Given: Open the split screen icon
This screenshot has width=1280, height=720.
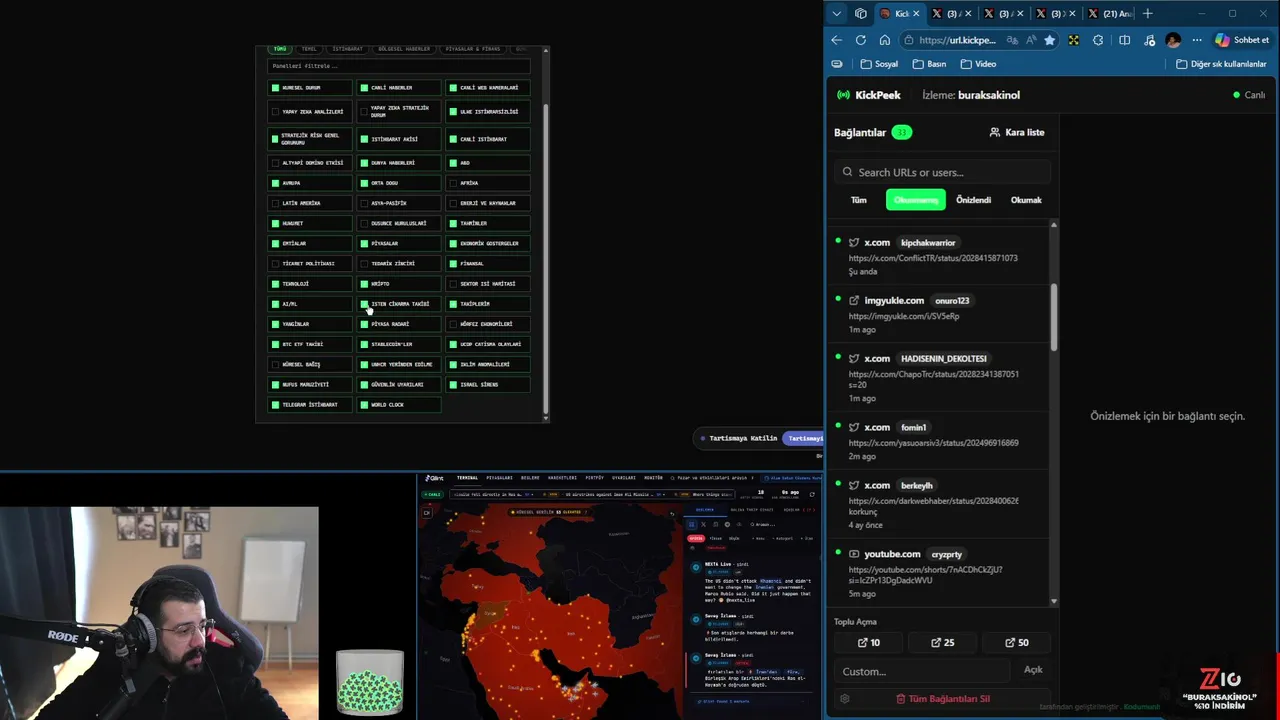Looking at the screenshot, I should (1125, 40).
